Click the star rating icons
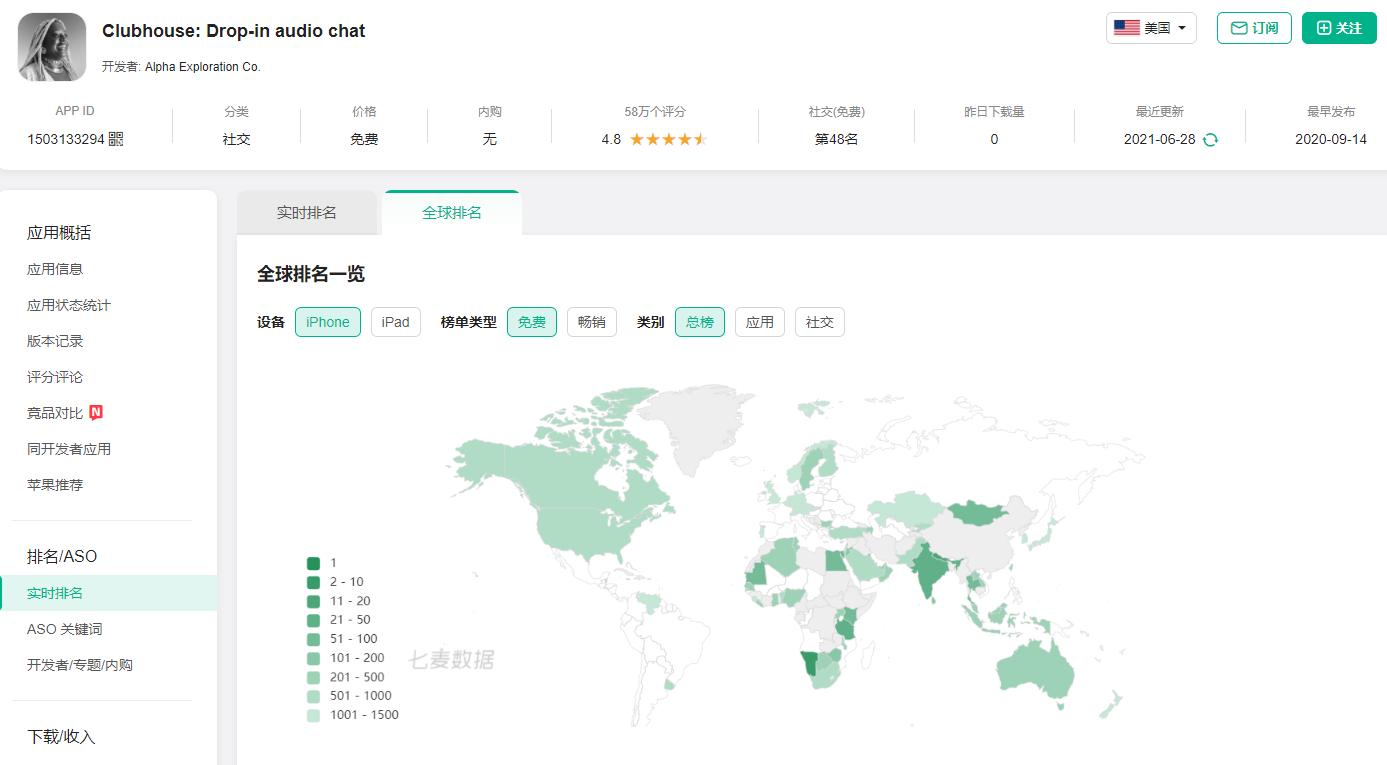Image resolution: width=1387 pixels, height=765 pixels. (668, 139)
